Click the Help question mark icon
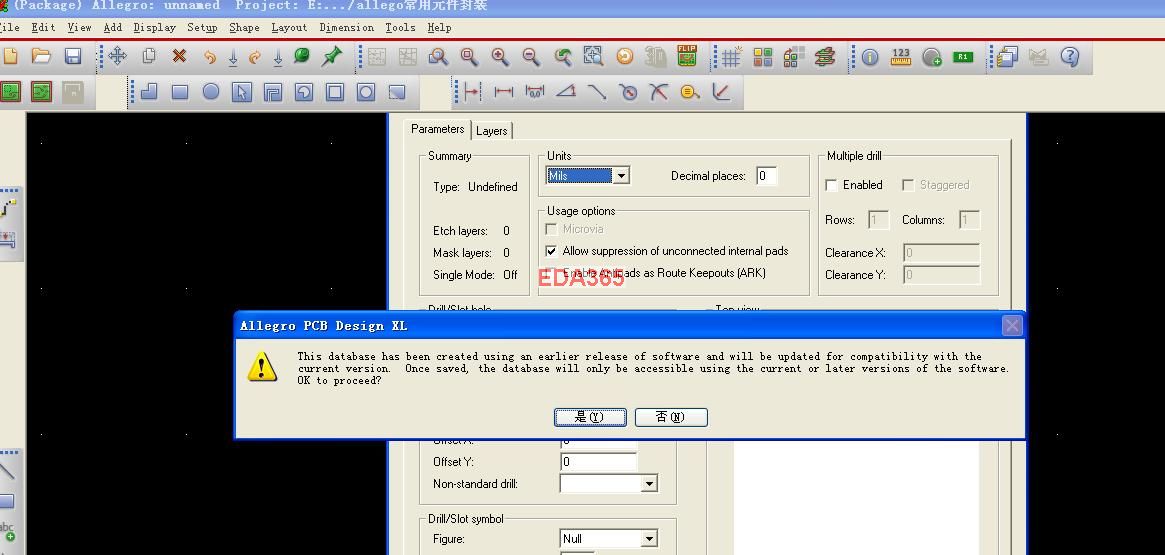The width and height of the screenshot is (1165, 555). (x=1070, y=56)
